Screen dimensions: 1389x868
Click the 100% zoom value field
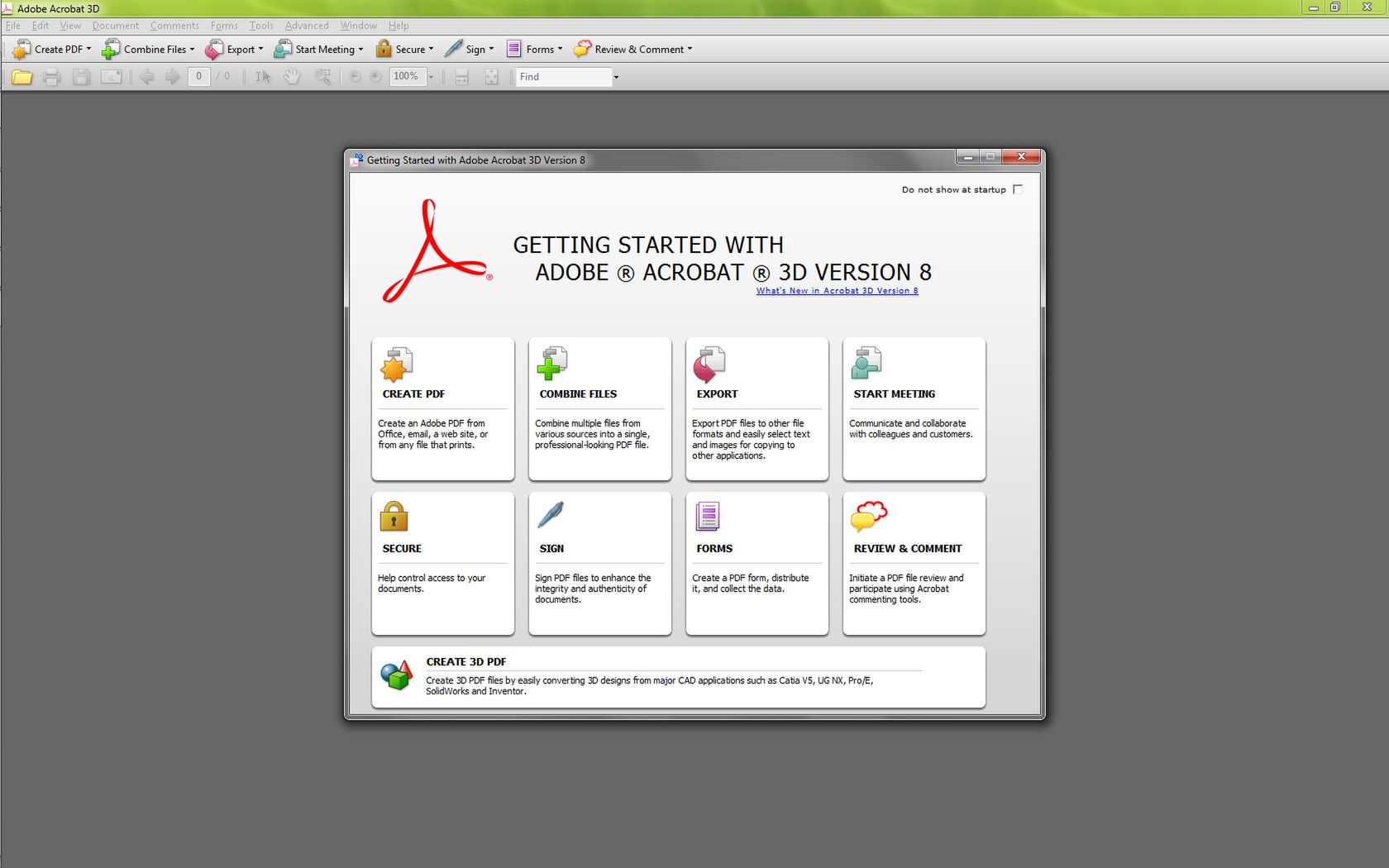click(x=407, y=77)
